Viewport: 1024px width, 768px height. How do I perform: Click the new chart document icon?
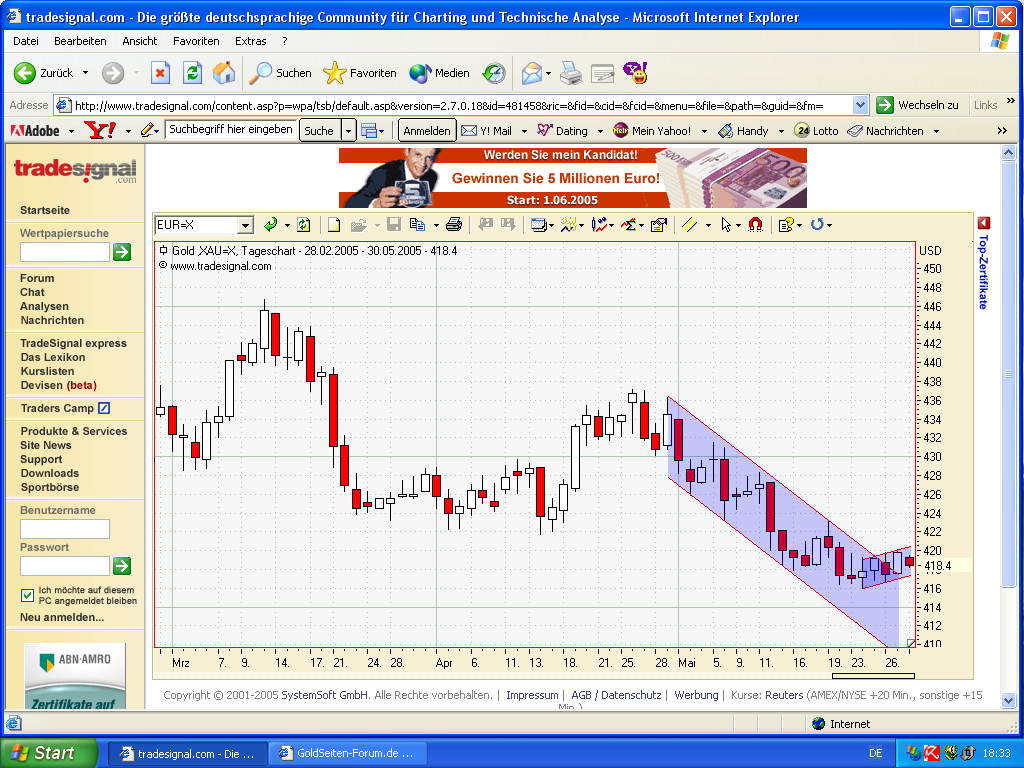tap(335, 225)
